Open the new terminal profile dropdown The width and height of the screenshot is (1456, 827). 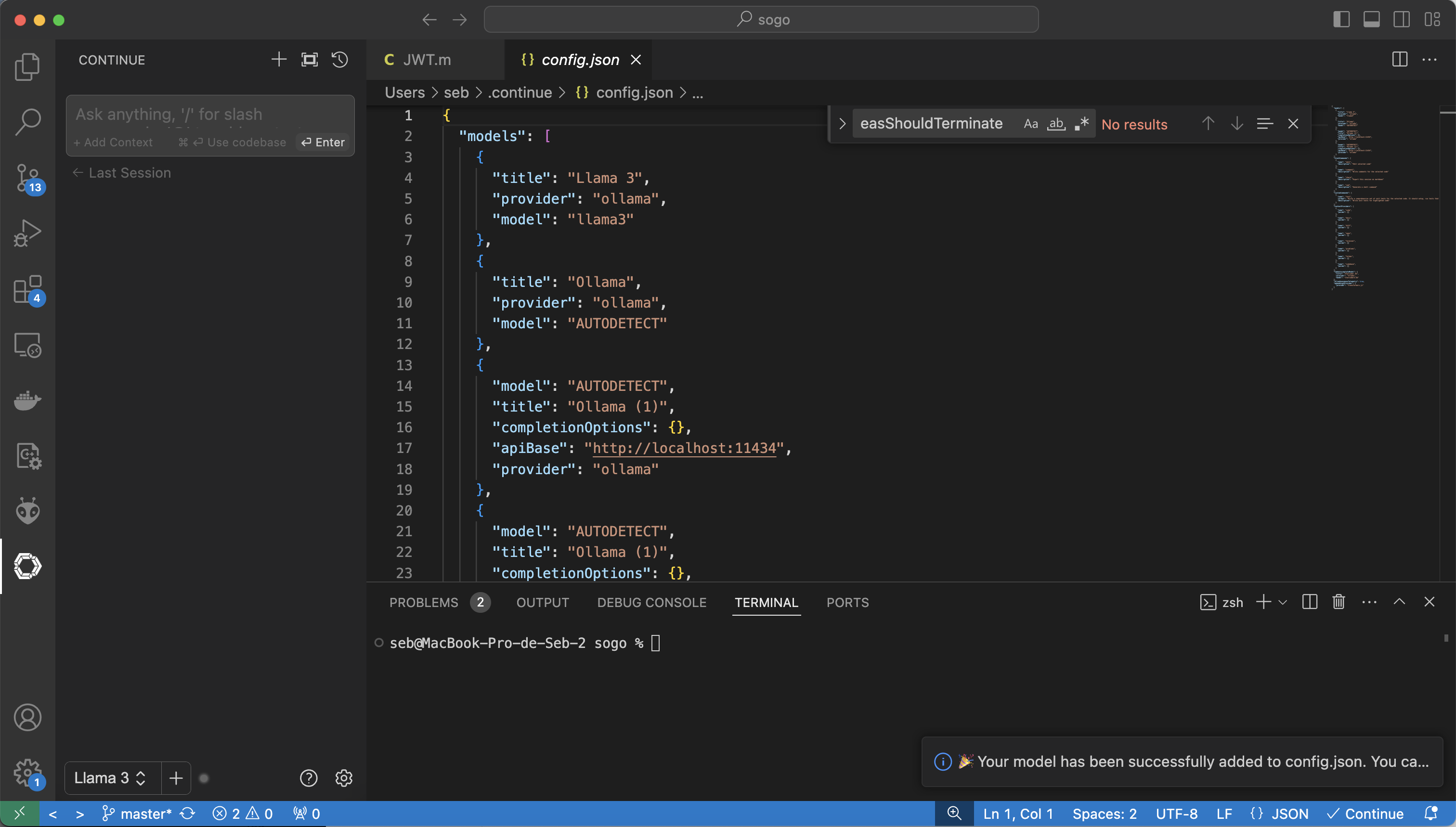point(1283,602)
